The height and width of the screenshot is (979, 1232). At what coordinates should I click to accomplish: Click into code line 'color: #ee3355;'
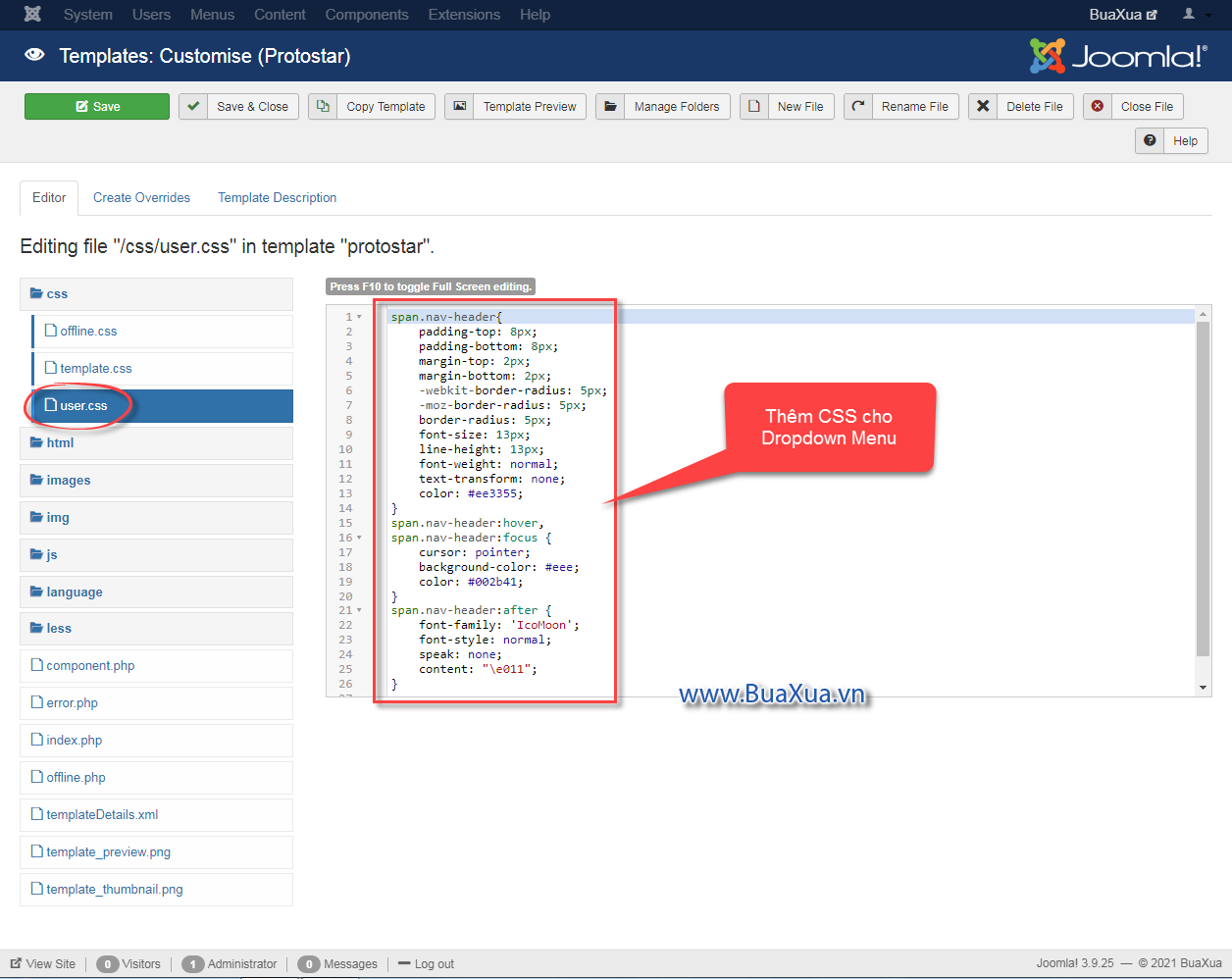[471, 493]
